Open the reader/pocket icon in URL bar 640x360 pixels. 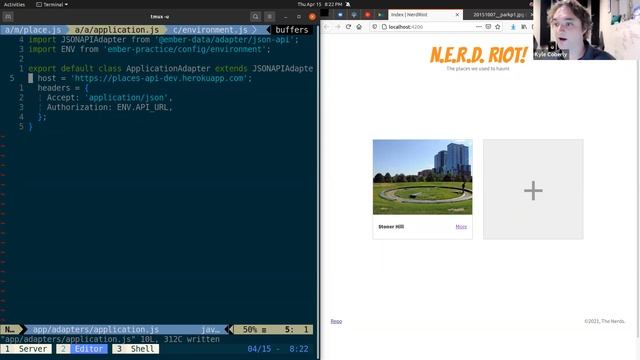click(x=488, y=27)
